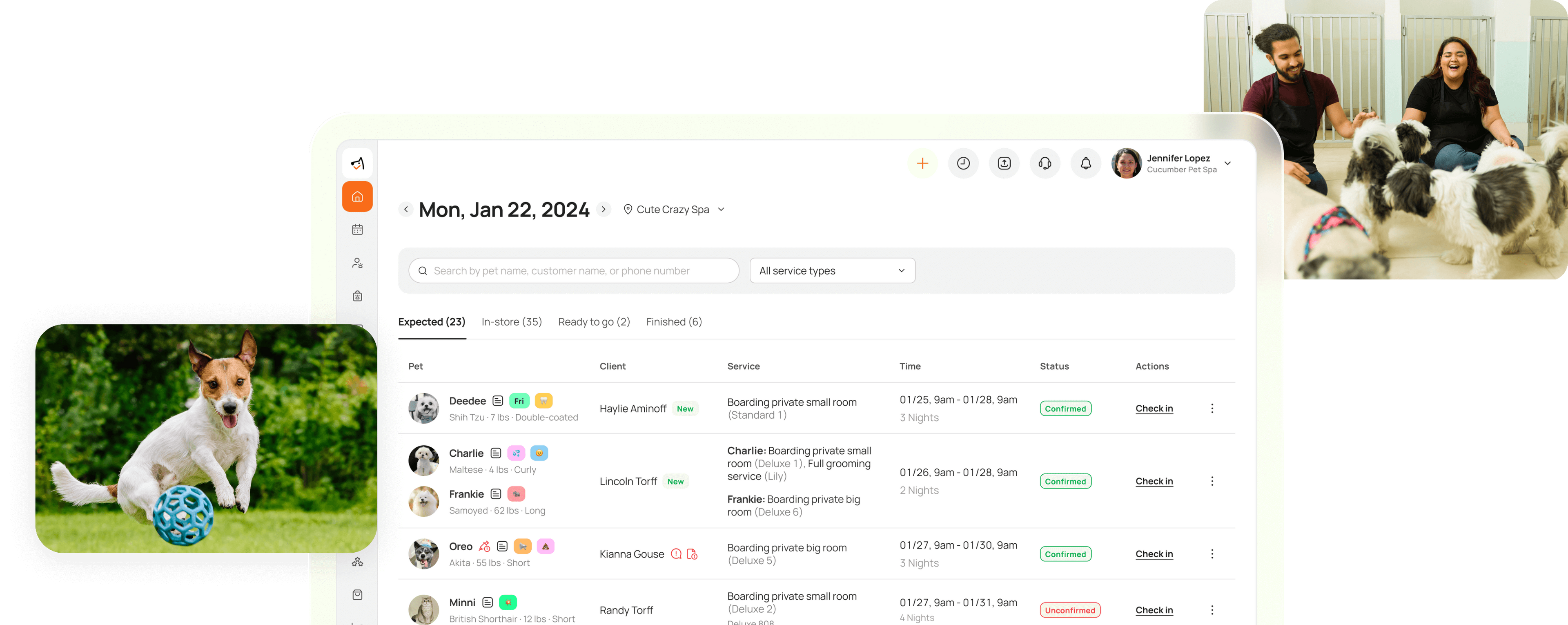Screen dimensions: 1568x625
Task: Click the upload share icon in header
Action: (x=1004, y=163)
